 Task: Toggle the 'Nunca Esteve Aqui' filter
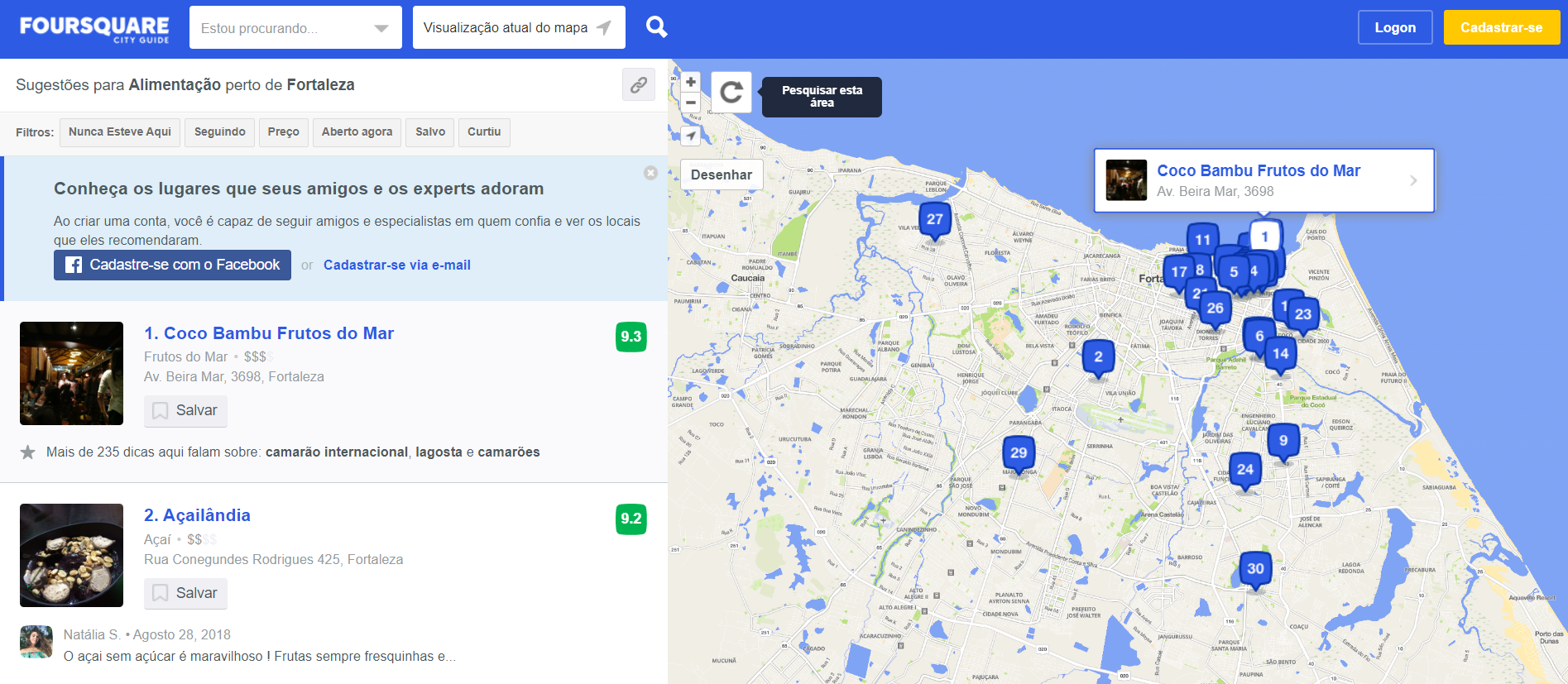(120, 132)
